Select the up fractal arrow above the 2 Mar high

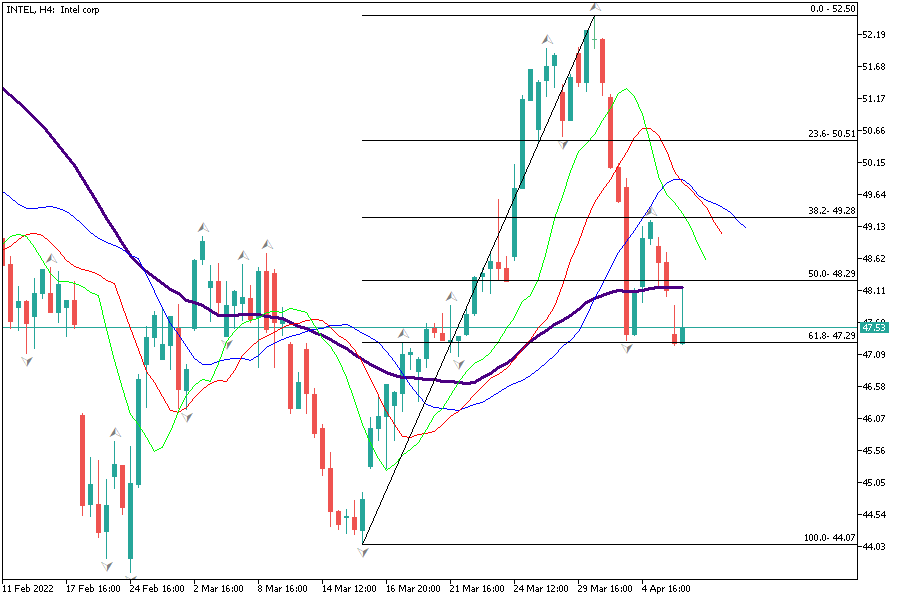coord(203,228)
